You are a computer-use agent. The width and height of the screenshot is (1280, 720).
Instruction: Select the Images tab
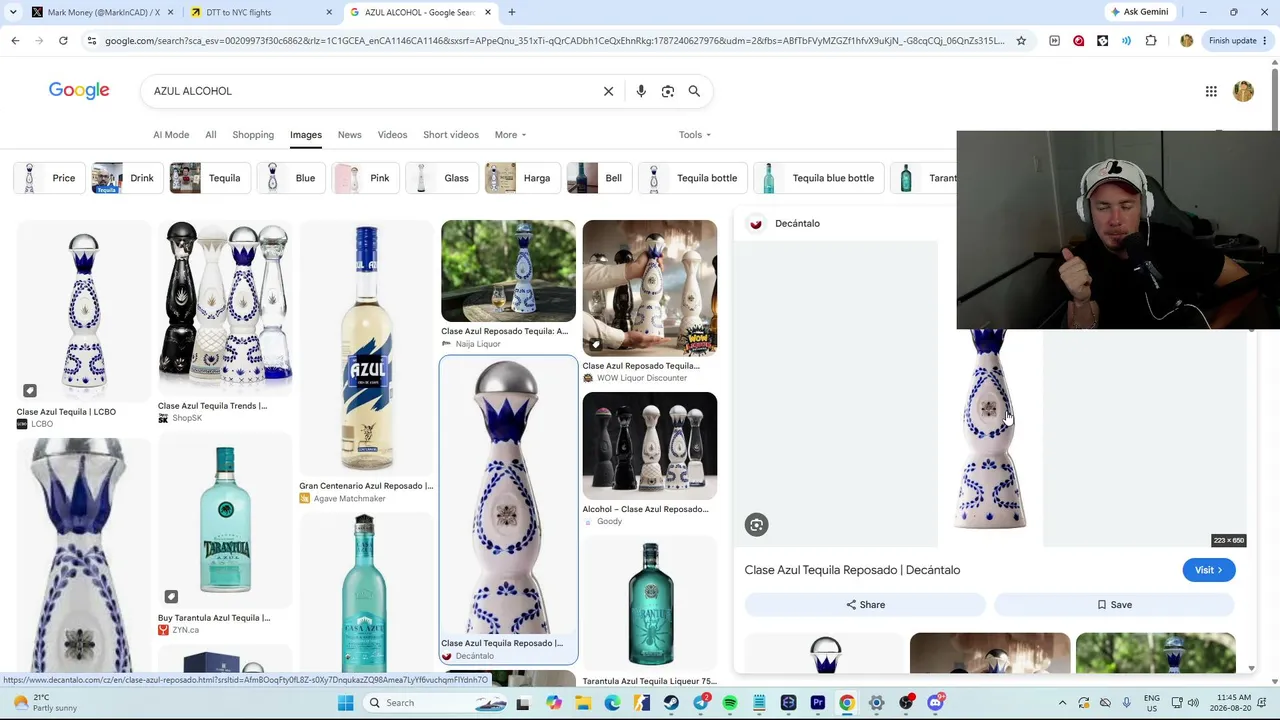306,135
